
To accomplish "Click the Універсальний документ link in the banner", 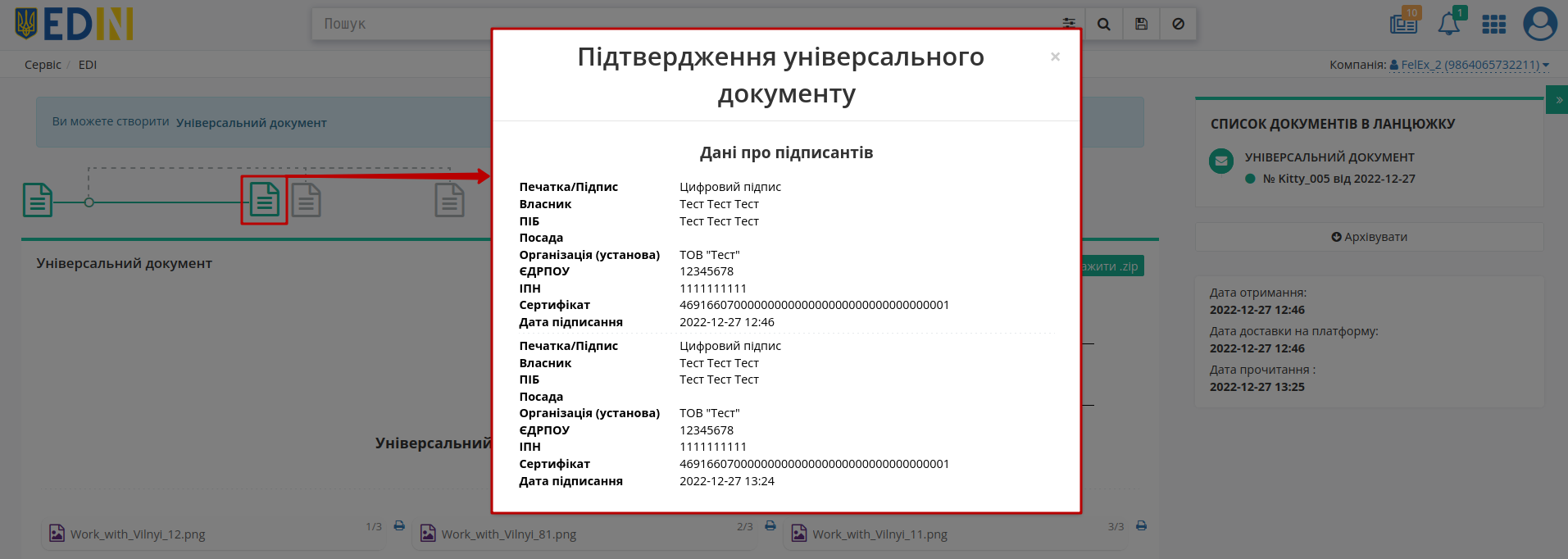I will [x=251, y=123].
